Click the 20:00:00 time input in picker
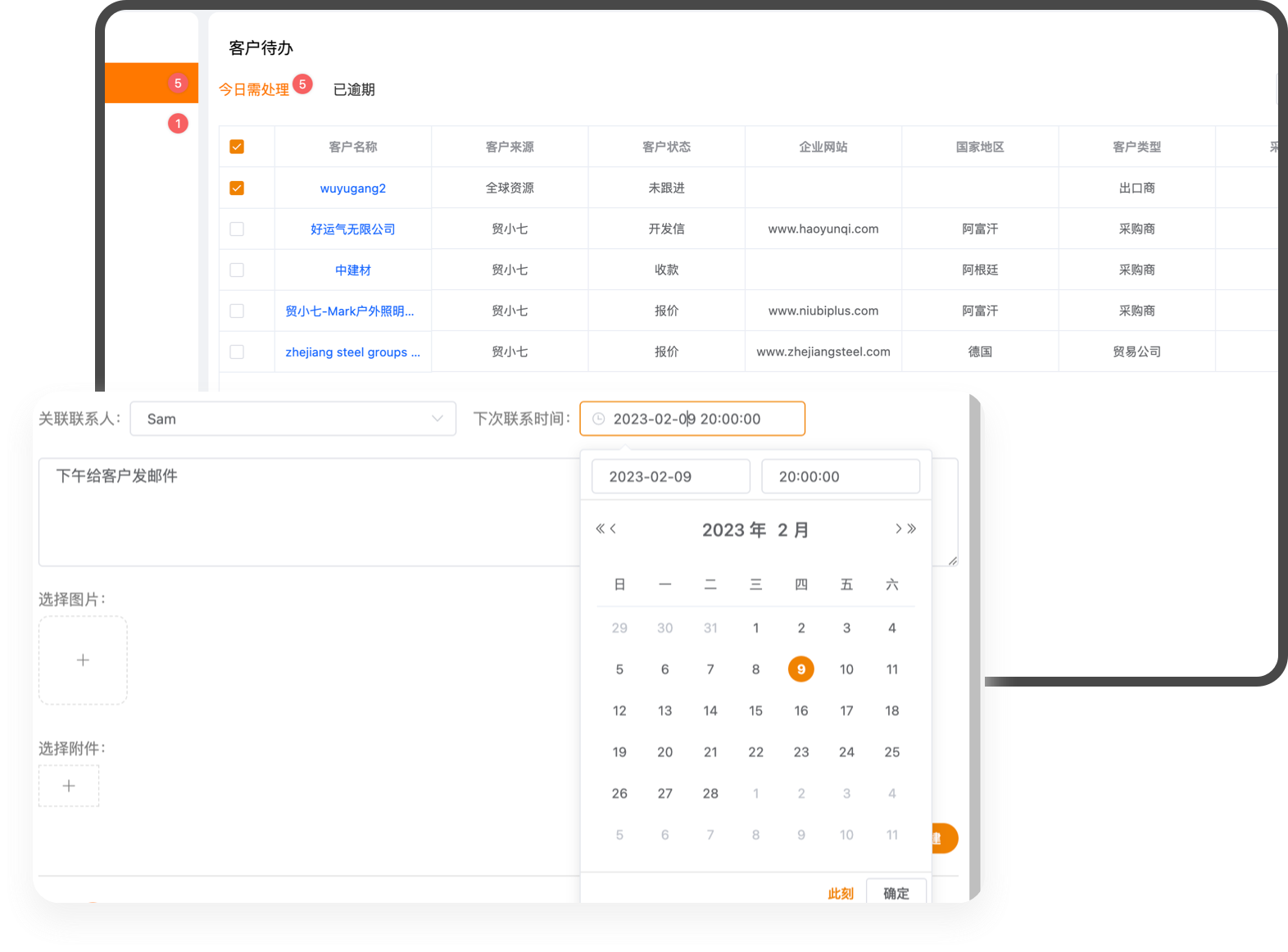Viewport: 1288px width, 952px height. (840, 477)
